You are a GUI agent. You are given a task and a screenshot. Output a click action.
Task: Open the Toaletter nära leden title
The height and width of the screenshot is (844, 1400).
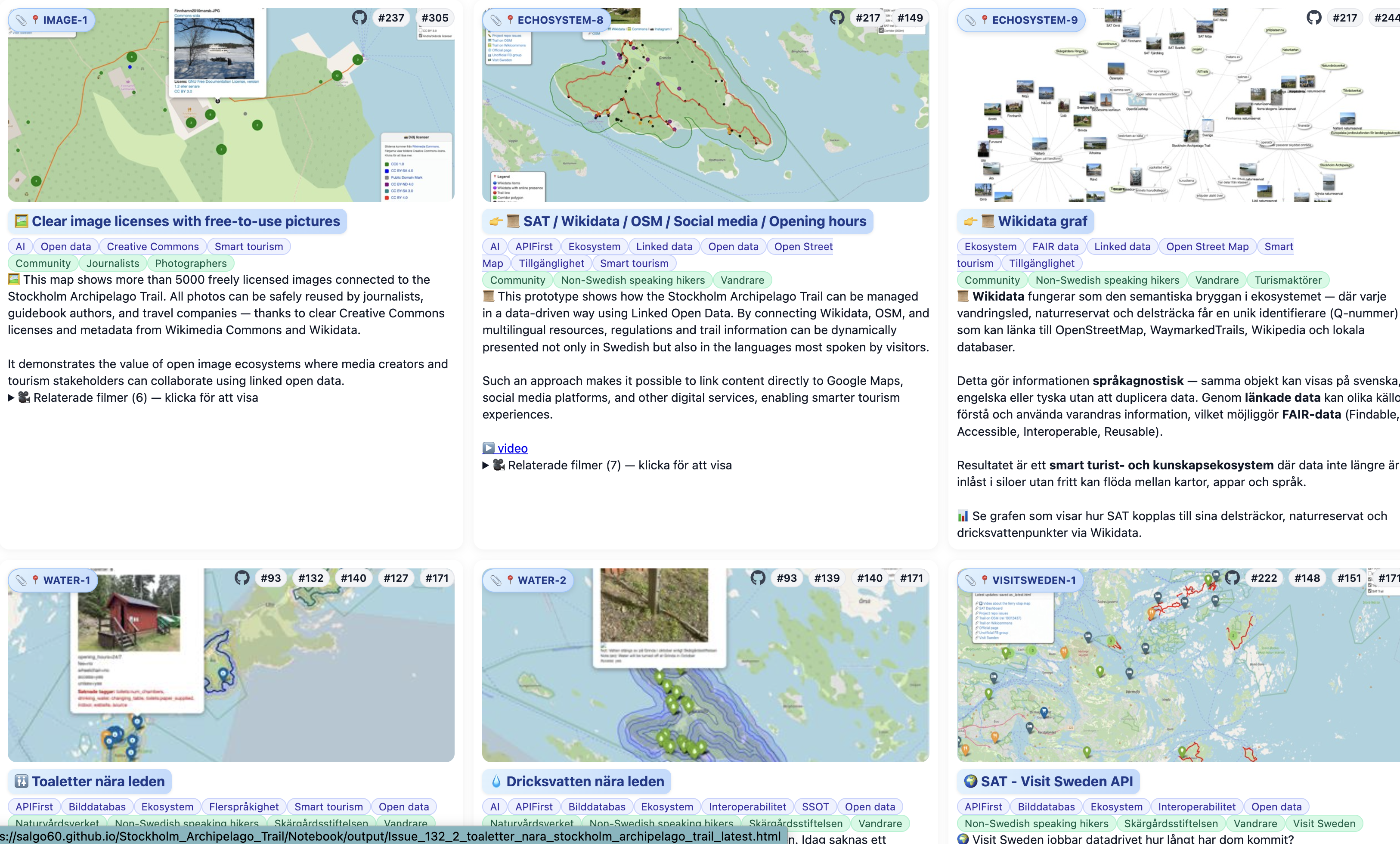[x=98, y=782]
